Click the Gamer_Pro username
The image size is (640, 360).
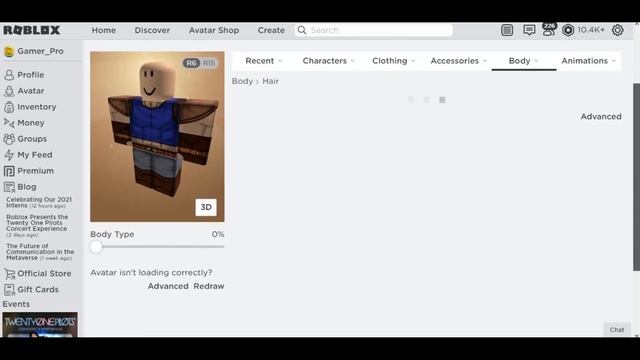(40, 51)
